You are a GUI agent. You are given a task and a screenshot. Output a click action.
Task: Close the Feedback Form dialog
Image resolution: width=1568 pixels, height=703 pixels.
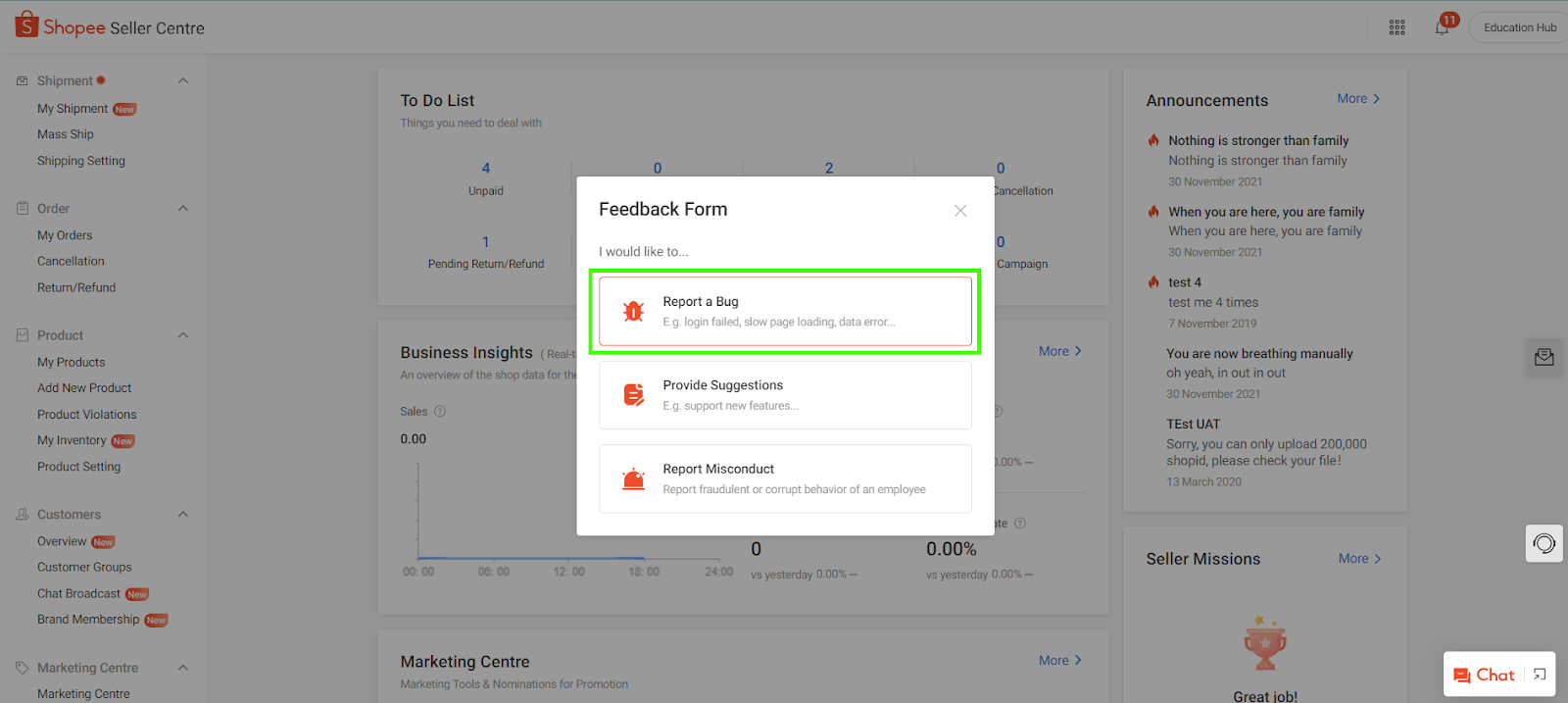[960, 211]
